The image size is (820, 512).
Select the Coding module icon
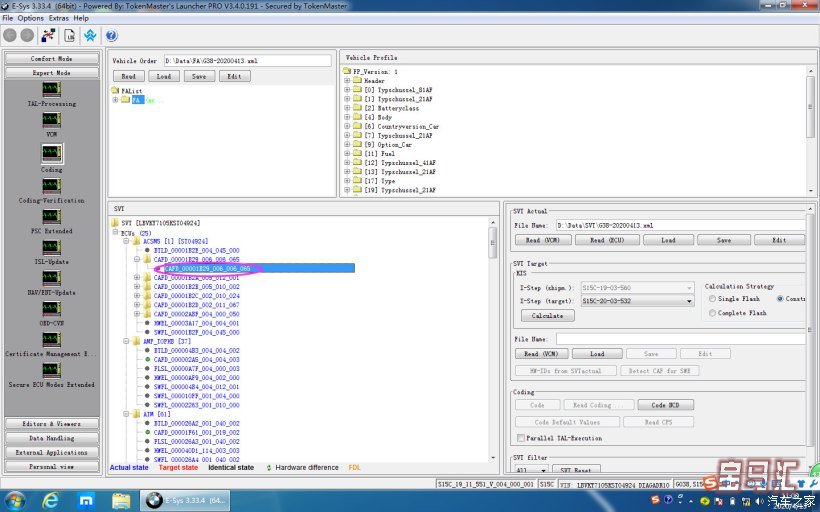[51, 153]
